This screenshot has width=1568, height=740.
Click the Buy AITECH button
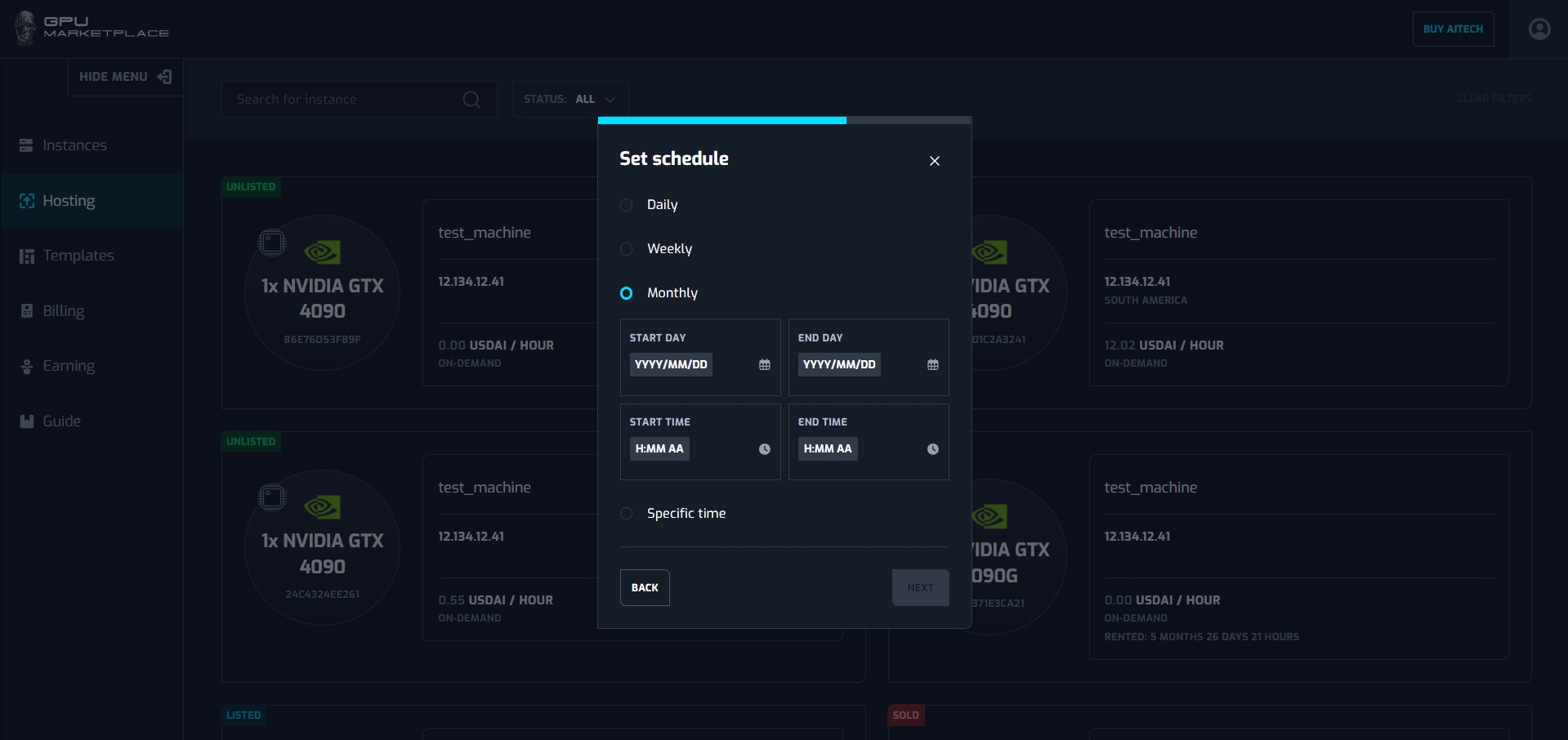coord(1452,29)
